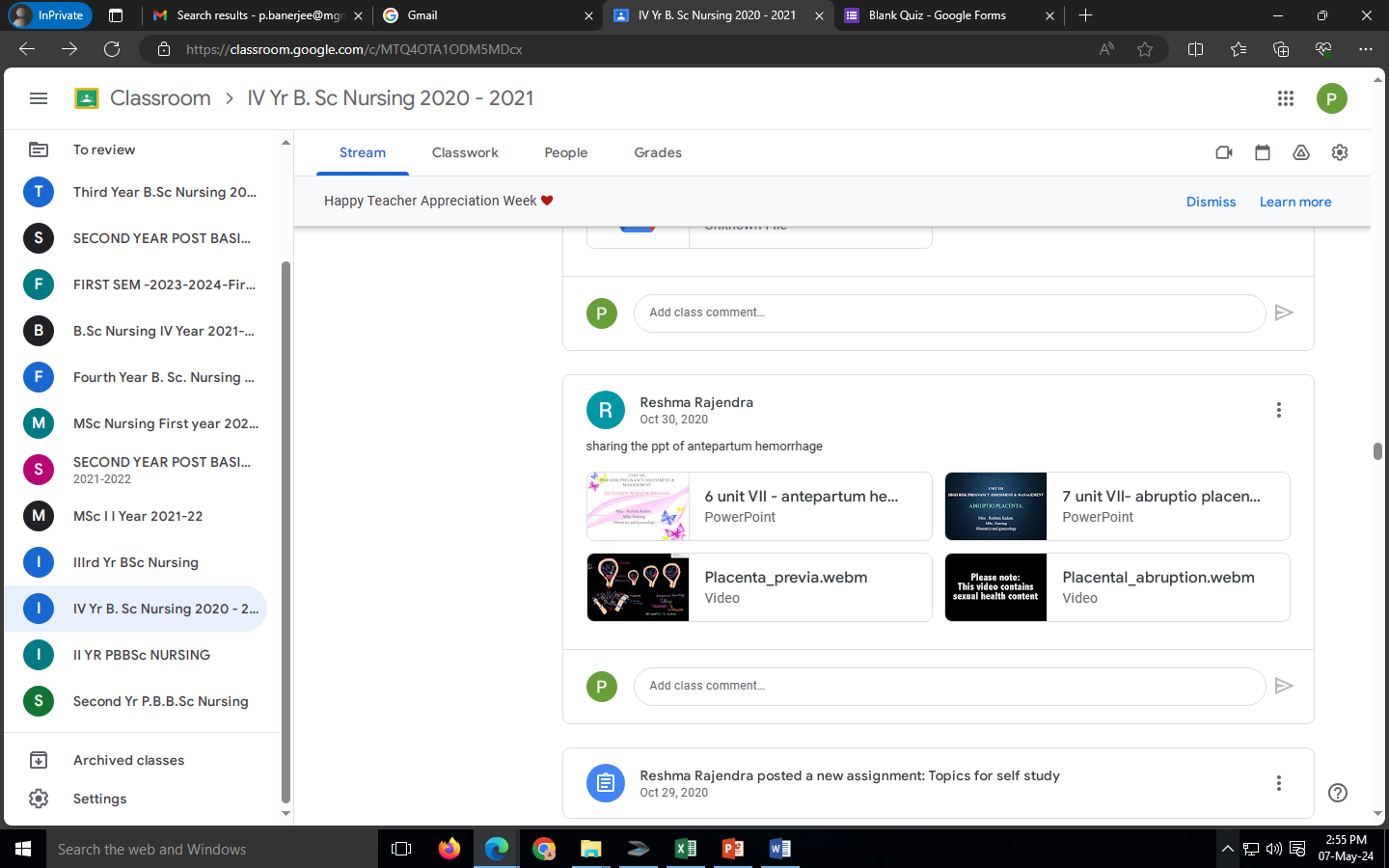The width and height of the screenshot is (1389, 868).
Task: Open the Grades tab
Action: click(658, 152)
